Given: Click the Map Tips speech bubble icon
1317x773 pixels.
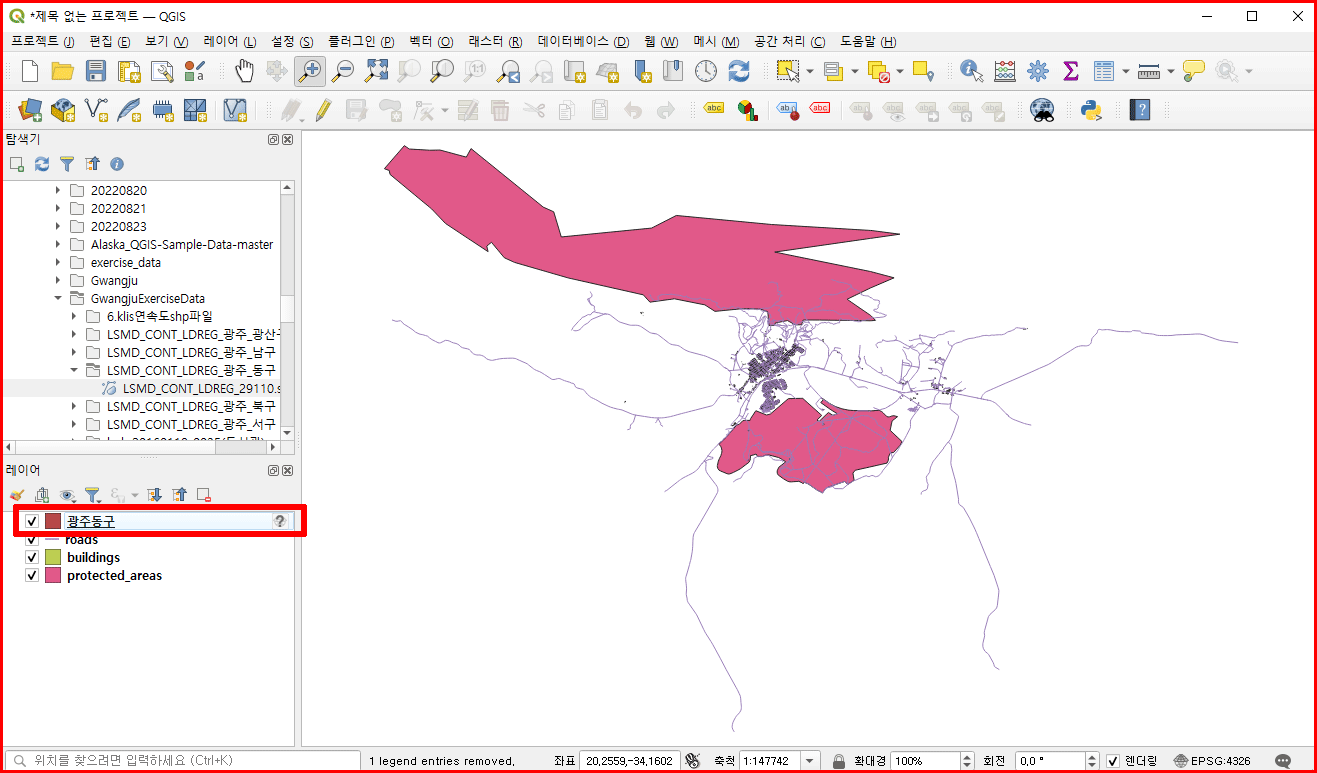Looking at the screenshot, I should click(x=1193, y=71).
